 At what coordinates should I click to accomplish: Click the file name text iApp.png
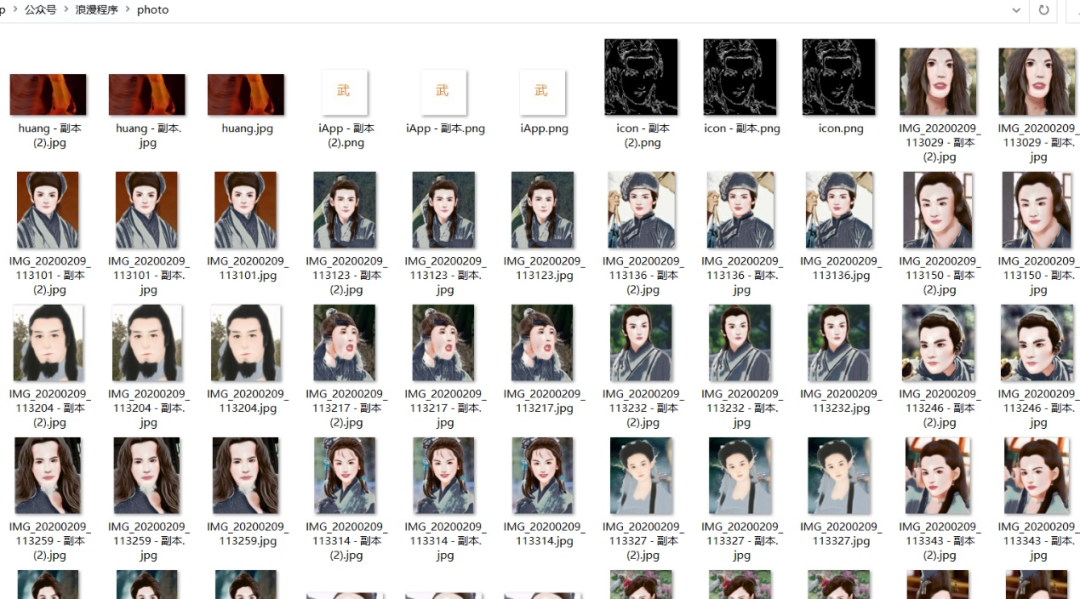point(544,128)
